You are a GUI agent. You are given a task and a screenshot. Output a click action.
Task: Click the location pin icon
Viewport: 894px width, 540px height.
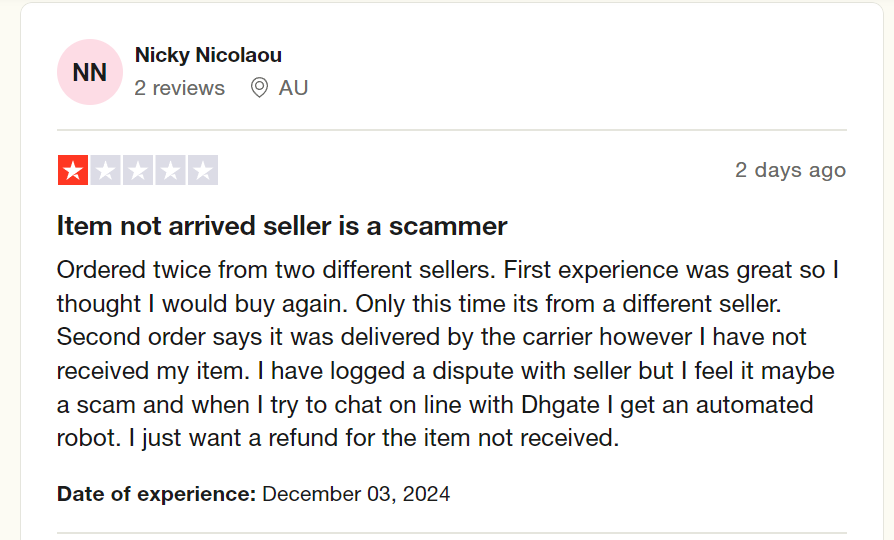pos(259,88)
